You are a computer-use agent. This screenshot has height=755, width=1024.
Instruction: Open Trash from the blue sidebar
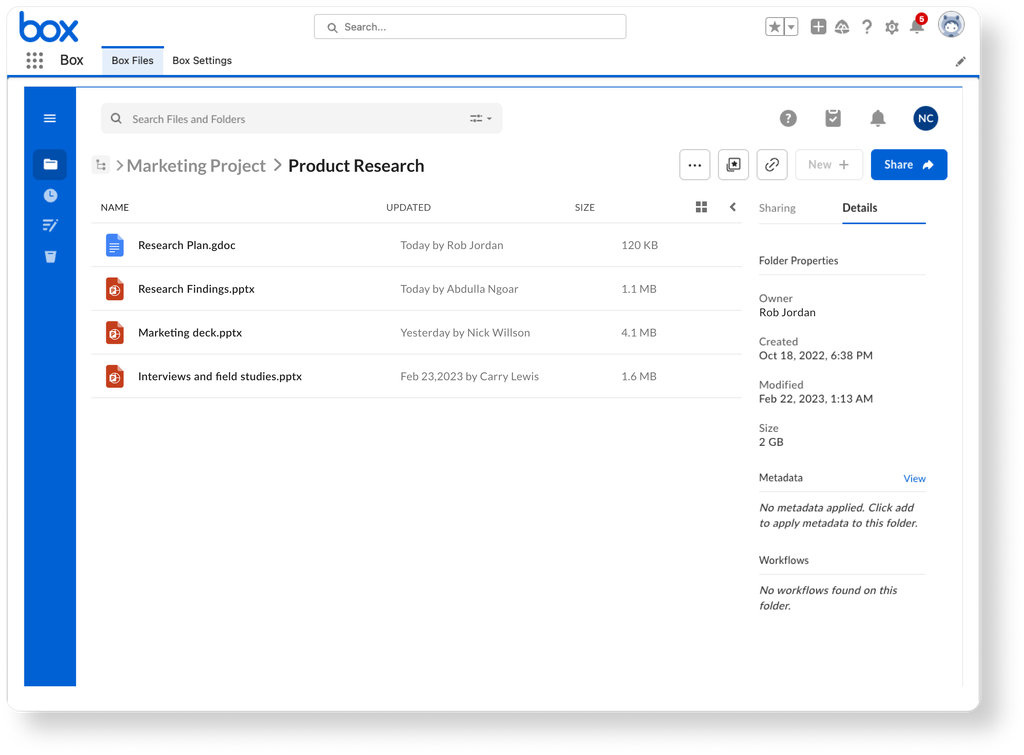[x=50, y=257]
